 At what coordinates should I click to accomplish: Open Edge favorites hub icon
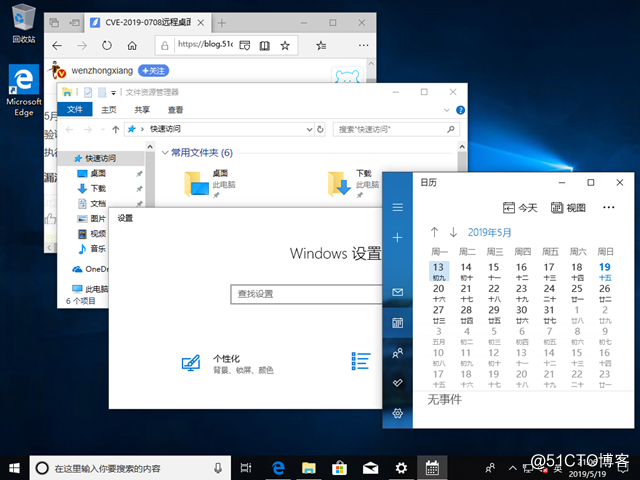[x=321, y=45]
